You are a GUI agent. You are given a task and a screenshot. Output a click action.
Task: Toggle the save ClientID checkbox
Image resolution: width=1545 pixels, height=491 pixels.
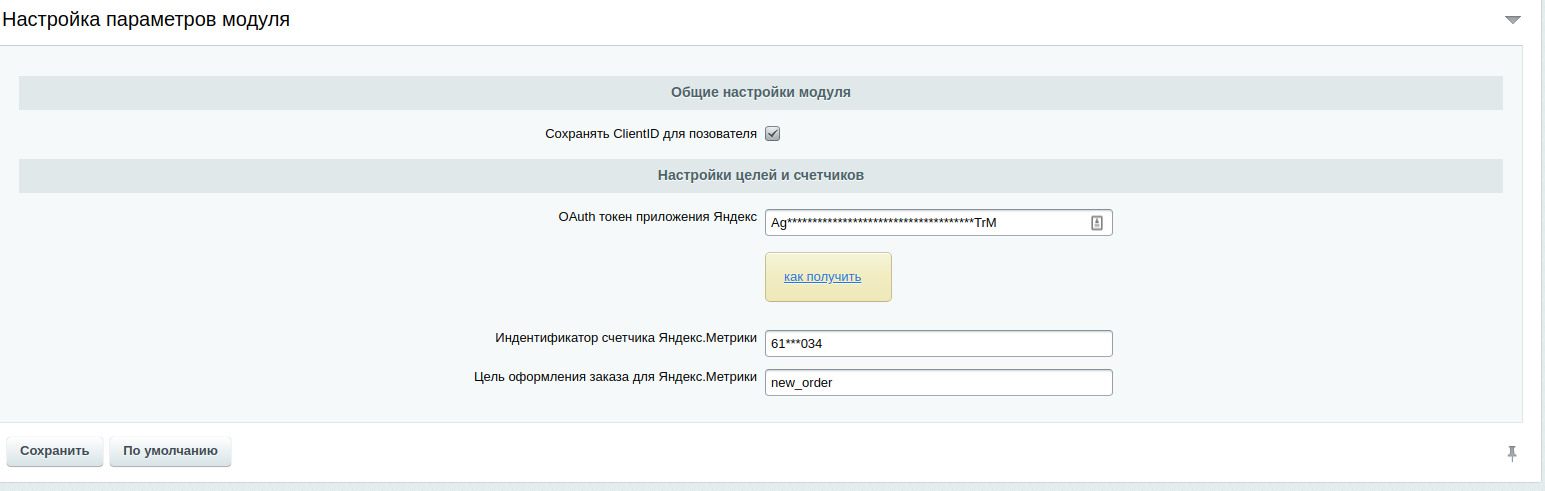[x=772, y=134]
